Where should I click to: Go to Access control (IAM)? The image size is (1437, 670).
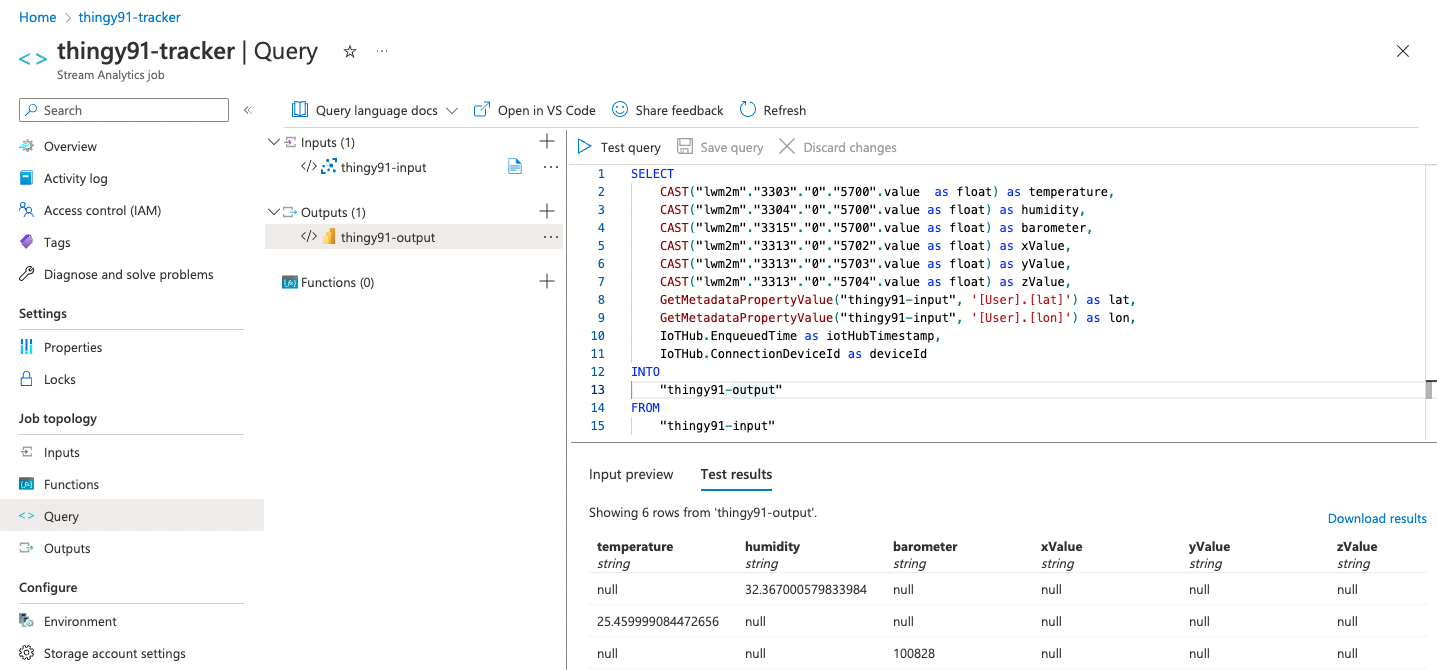[102, 210]
